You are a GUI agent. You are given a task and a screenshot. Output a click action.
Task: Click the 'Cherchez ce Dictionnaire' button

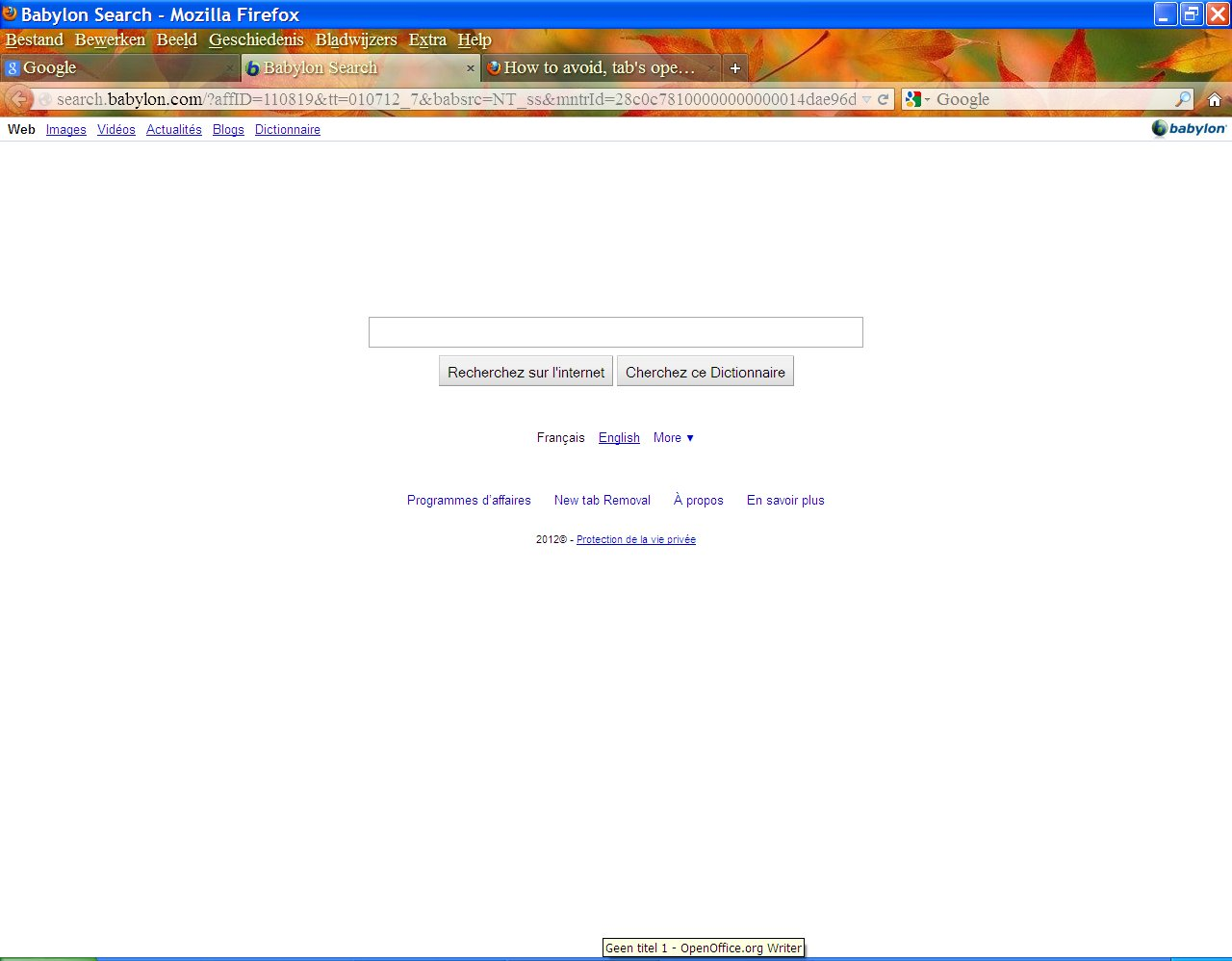tap(706, 372)
